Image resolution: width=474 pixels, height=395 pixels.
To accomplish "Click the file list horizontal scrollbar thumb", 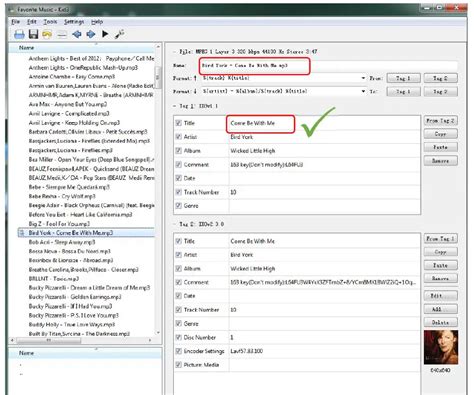I will click(49, 340).
